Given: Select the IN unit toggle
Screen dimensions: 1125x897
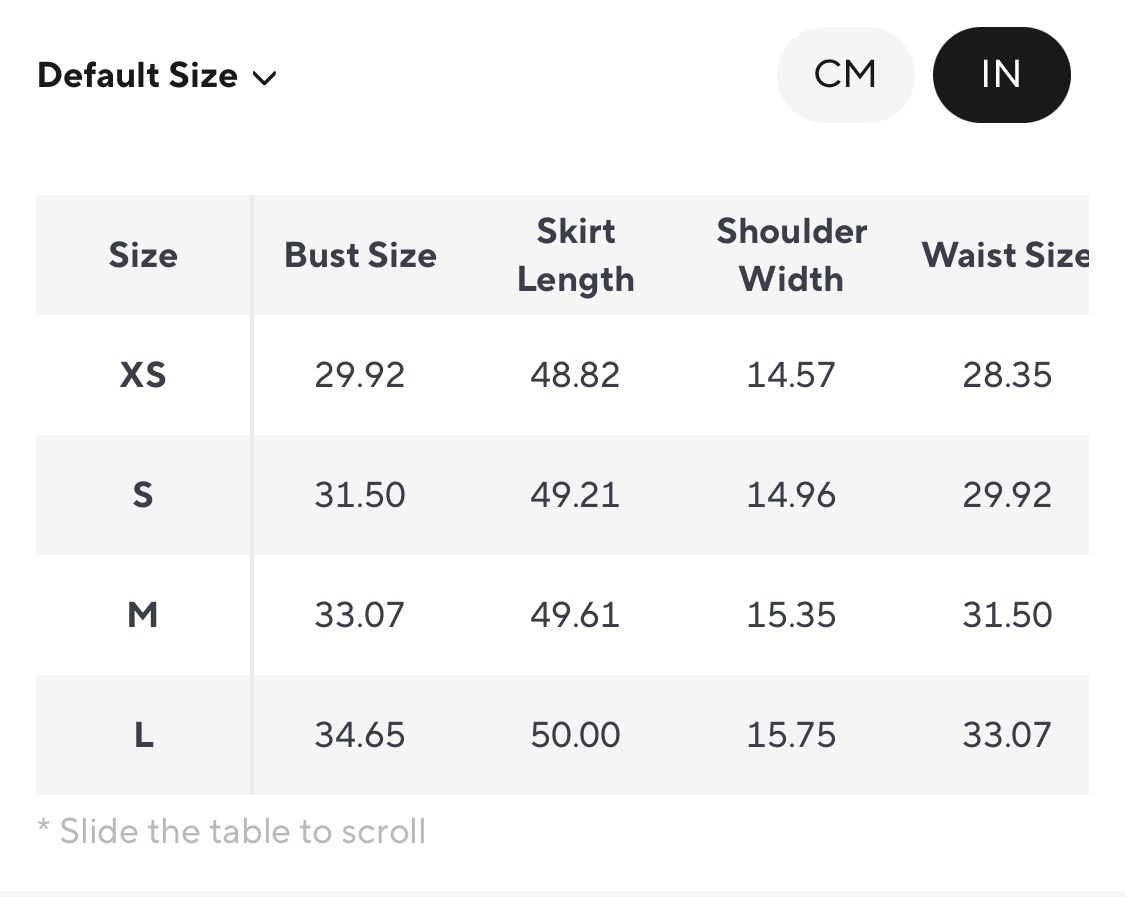Looking at the screenshot, I should pyautogui.click(x=1001, y=75).
